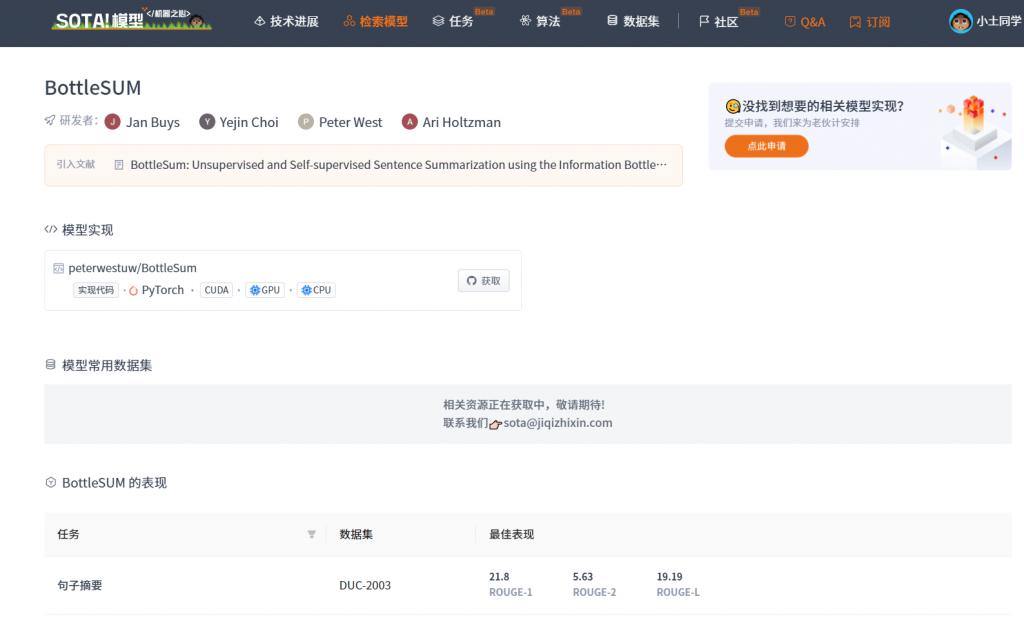Select the CUDA tag
The width and height of the screenshot is (1024, 623).
click(217, 290)
